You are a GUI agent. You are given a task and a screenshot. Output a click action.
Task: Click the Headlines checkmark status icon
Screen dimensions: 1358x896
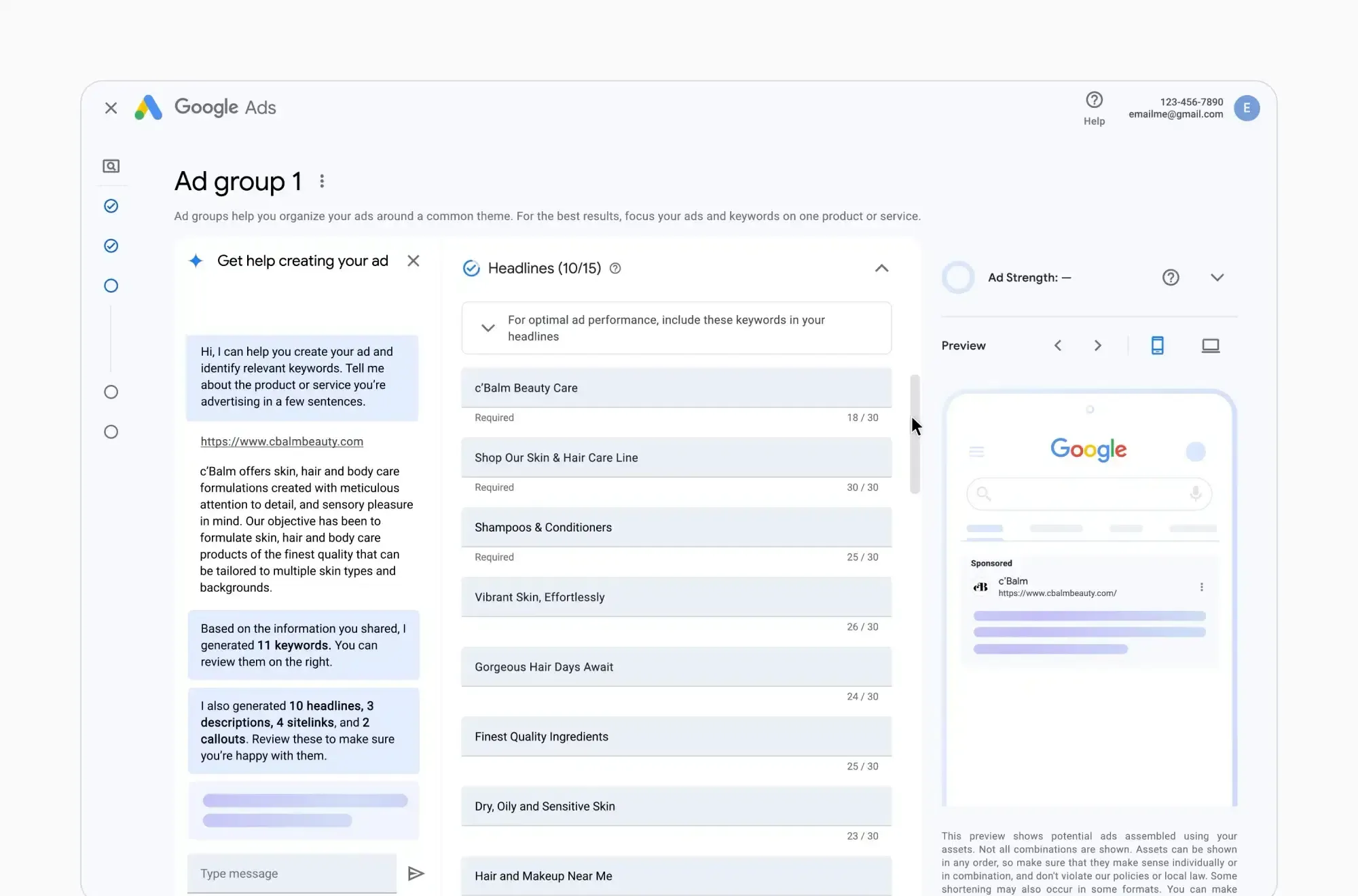[x=471, y=268]
